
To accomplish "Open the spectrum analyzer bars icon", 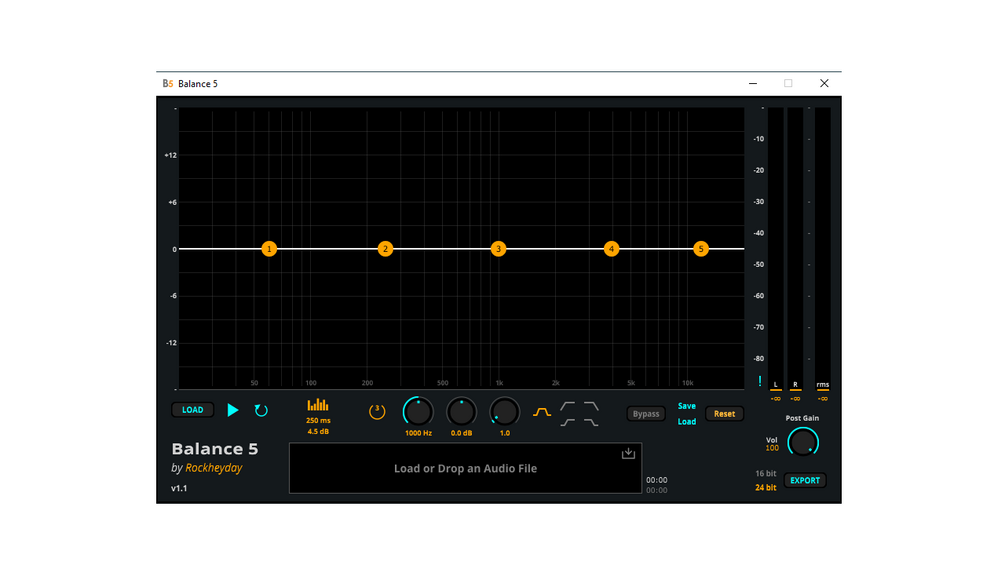I will [x=318, y=405].
